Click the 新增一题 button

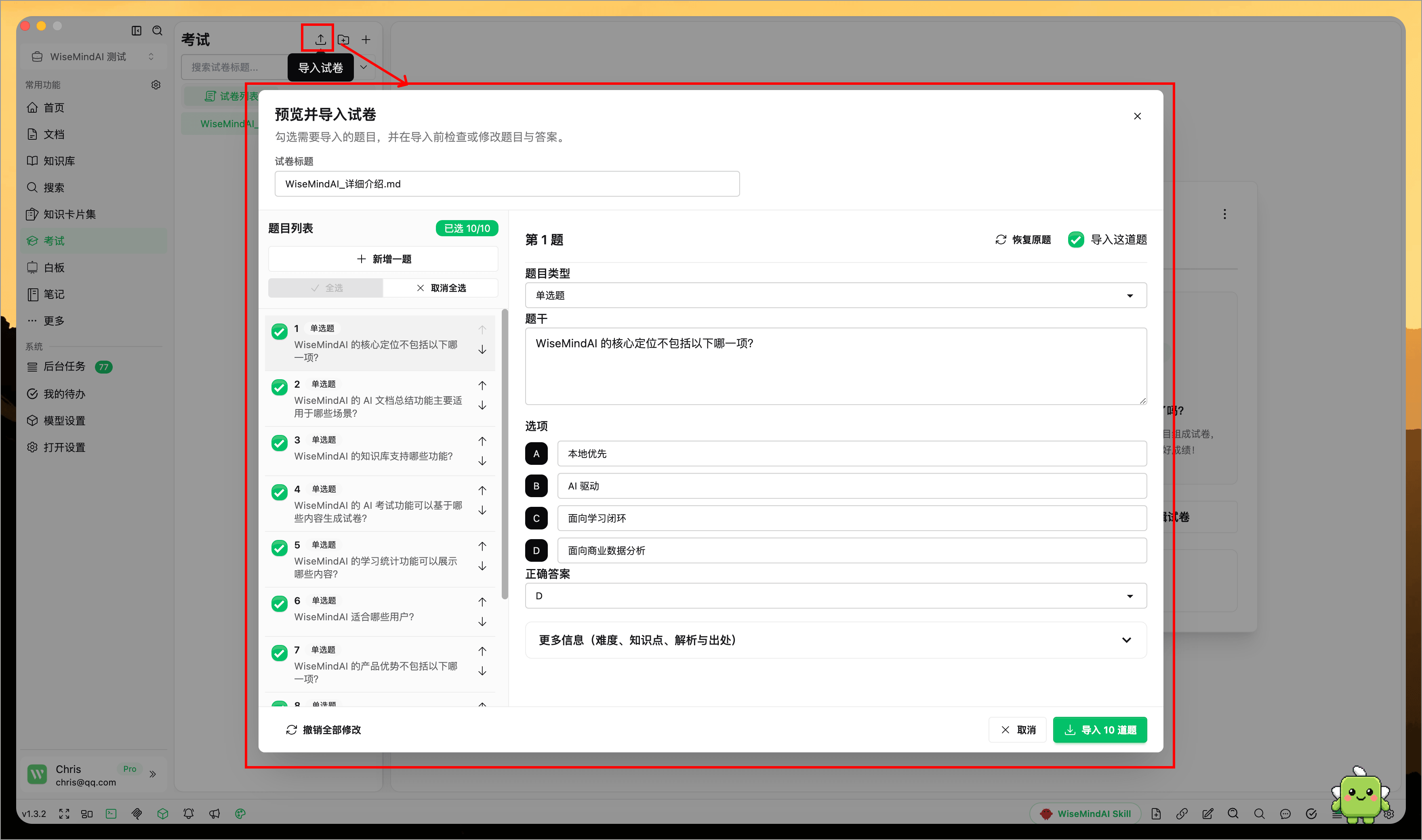click(x=383, y=259)
